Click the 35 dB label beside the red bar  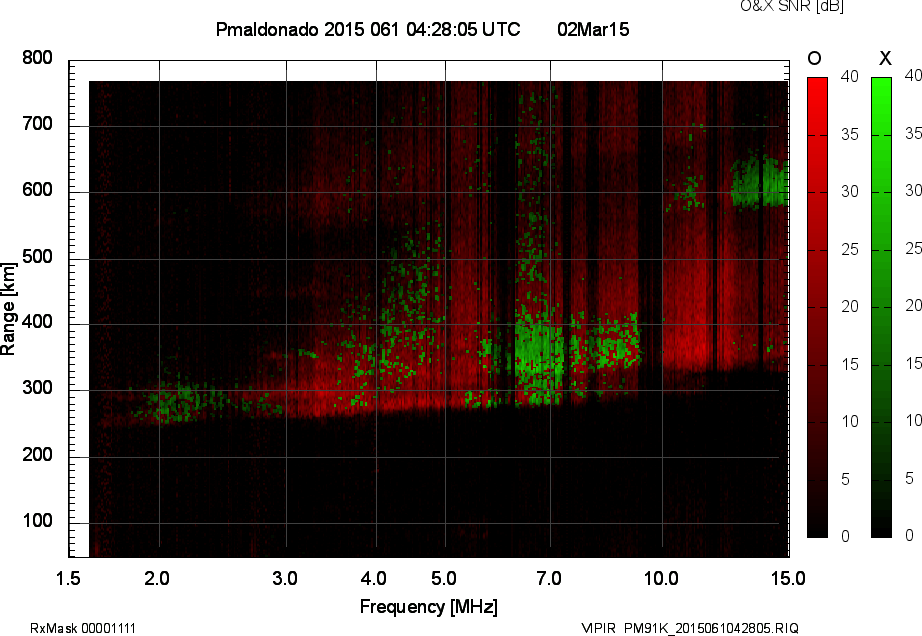tap(850, 135)
